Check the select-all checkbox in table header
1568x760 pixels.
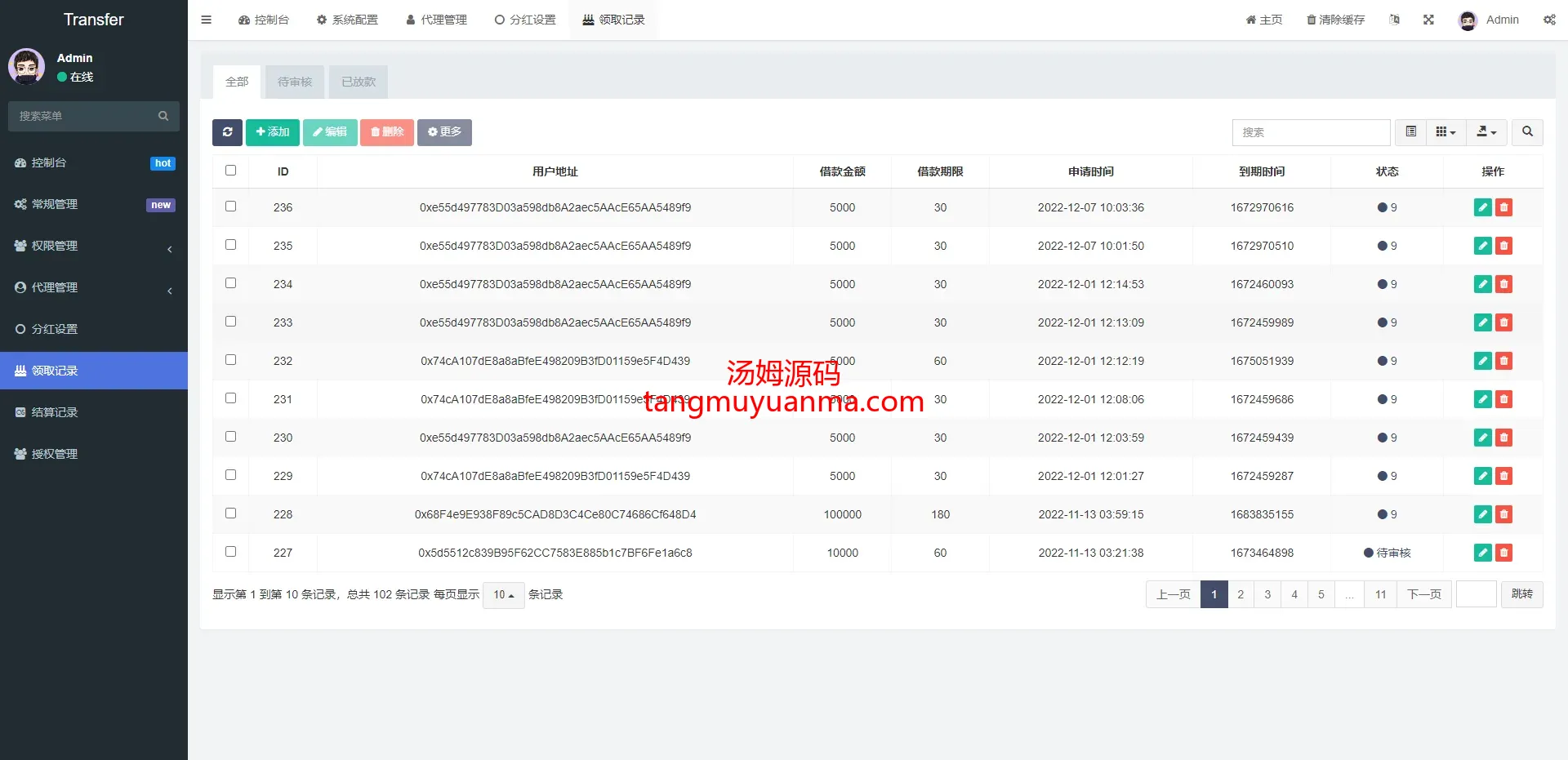[x=230, y=171]
